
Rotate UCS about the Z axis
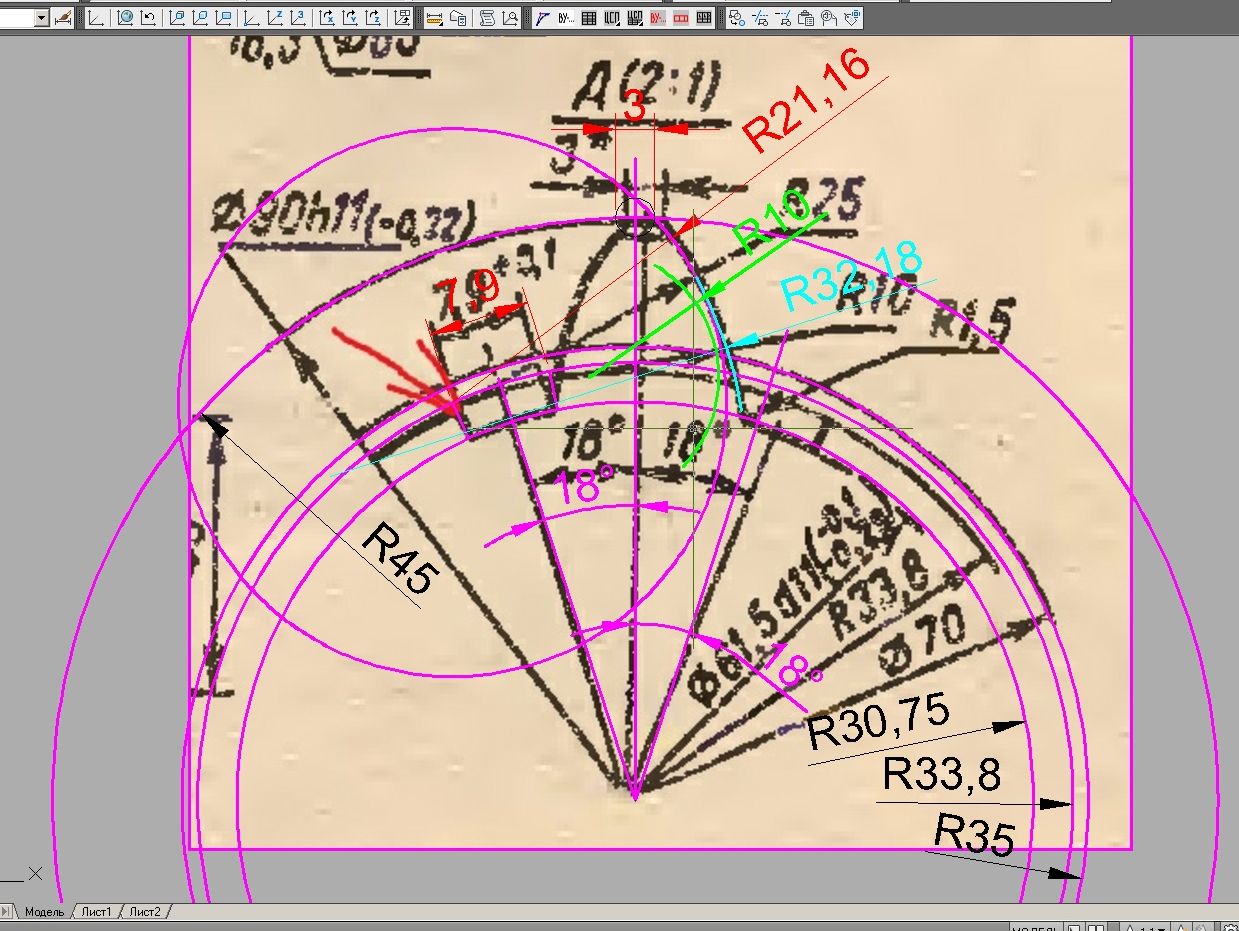click(372, 18)
